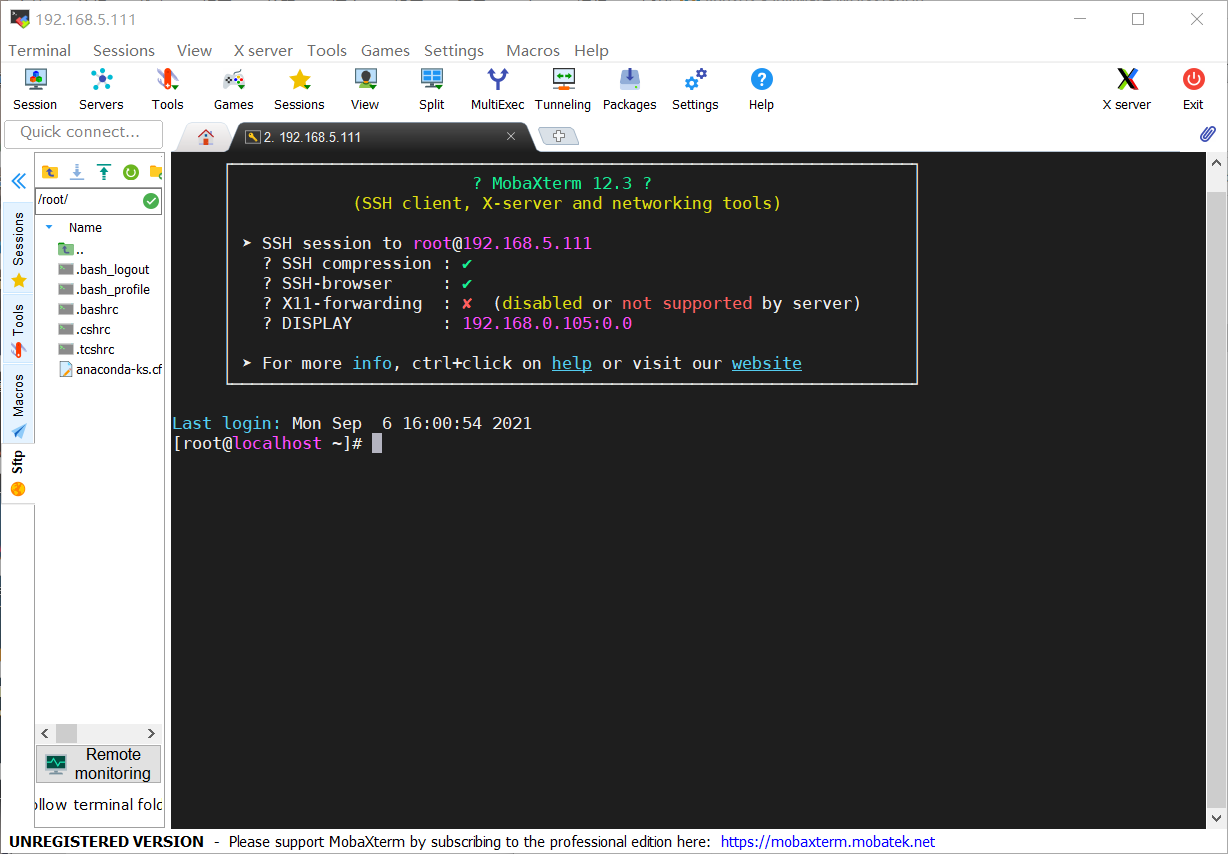The width and height of the screenshot is (1228, 854).
Task: Download selected file from SFTP panel
Action: point(77,172)
